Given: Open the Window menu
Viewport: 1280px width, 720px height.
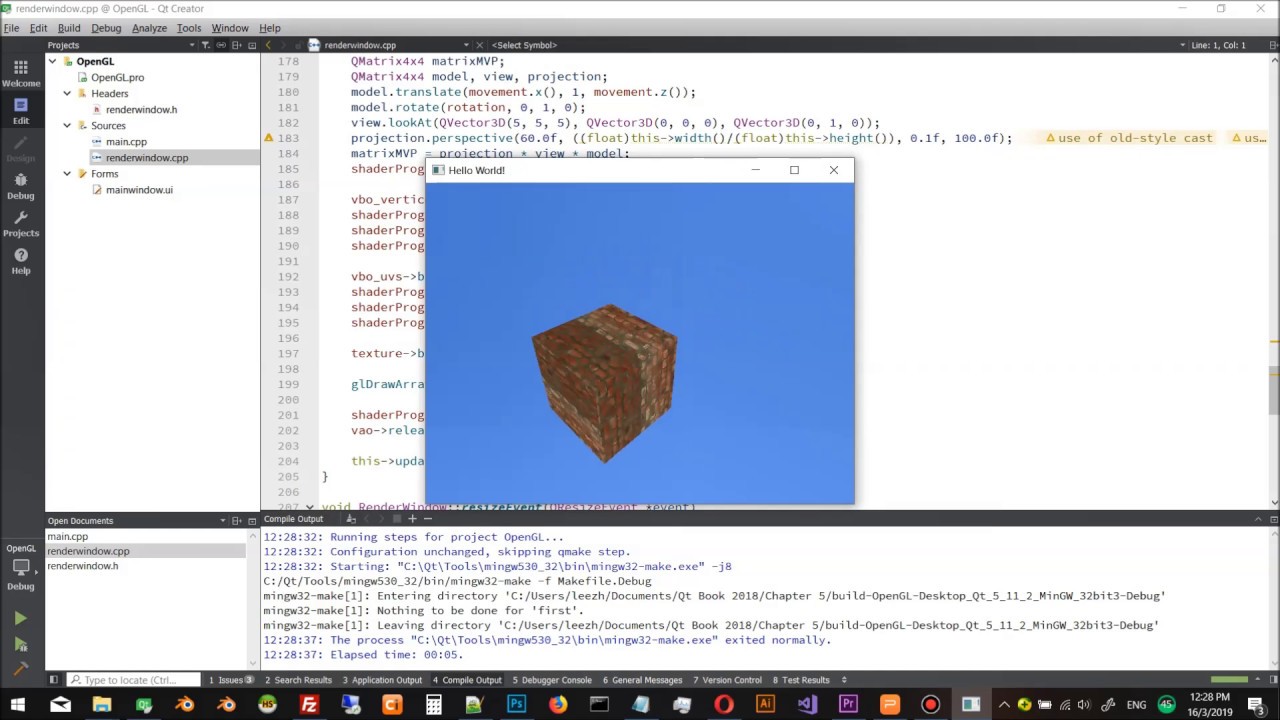Looking at the screenshot, I should click(x=230, y=28).
